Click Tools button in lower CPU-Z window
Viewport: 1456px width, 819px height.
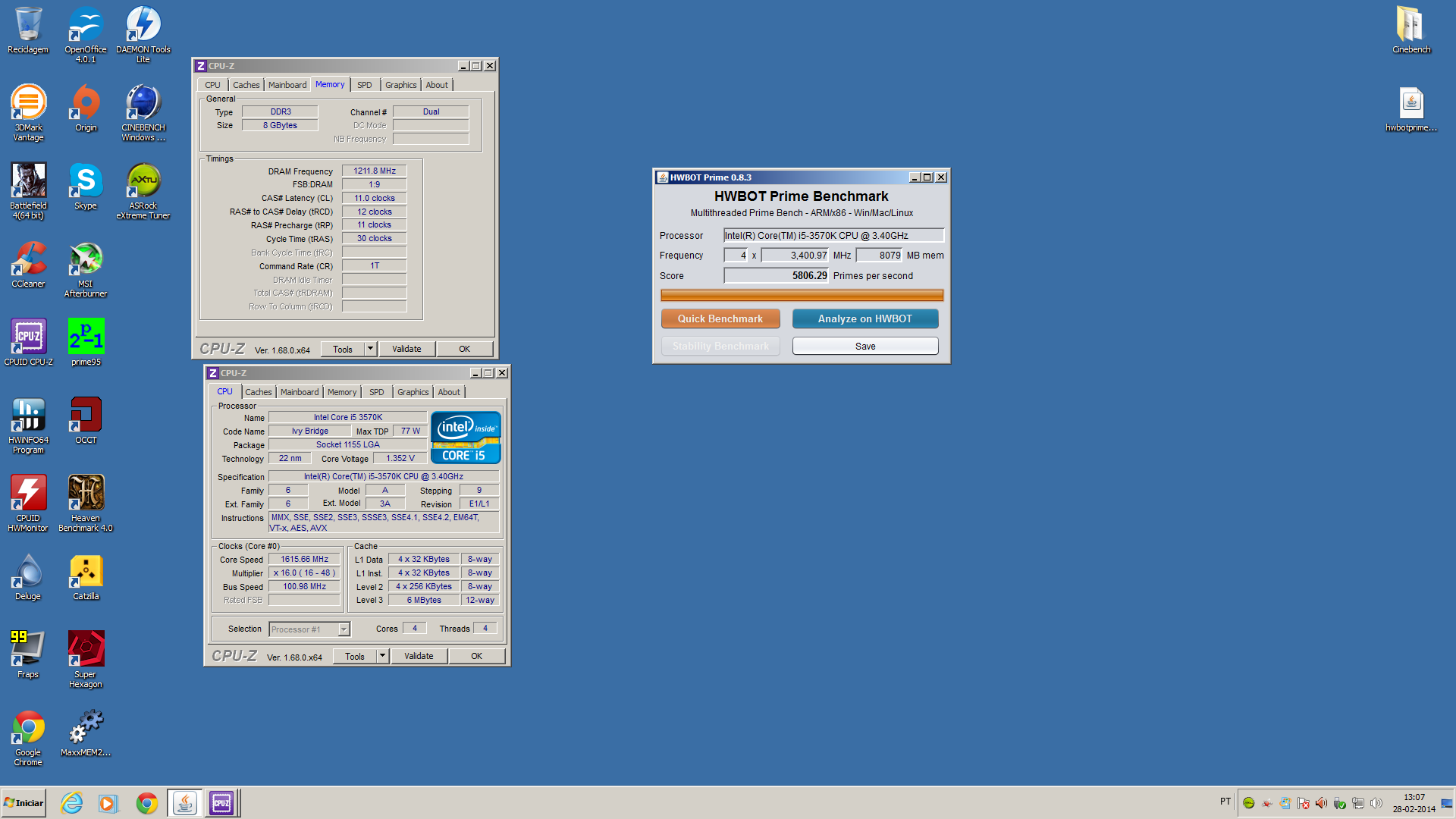tap(355, 656)
